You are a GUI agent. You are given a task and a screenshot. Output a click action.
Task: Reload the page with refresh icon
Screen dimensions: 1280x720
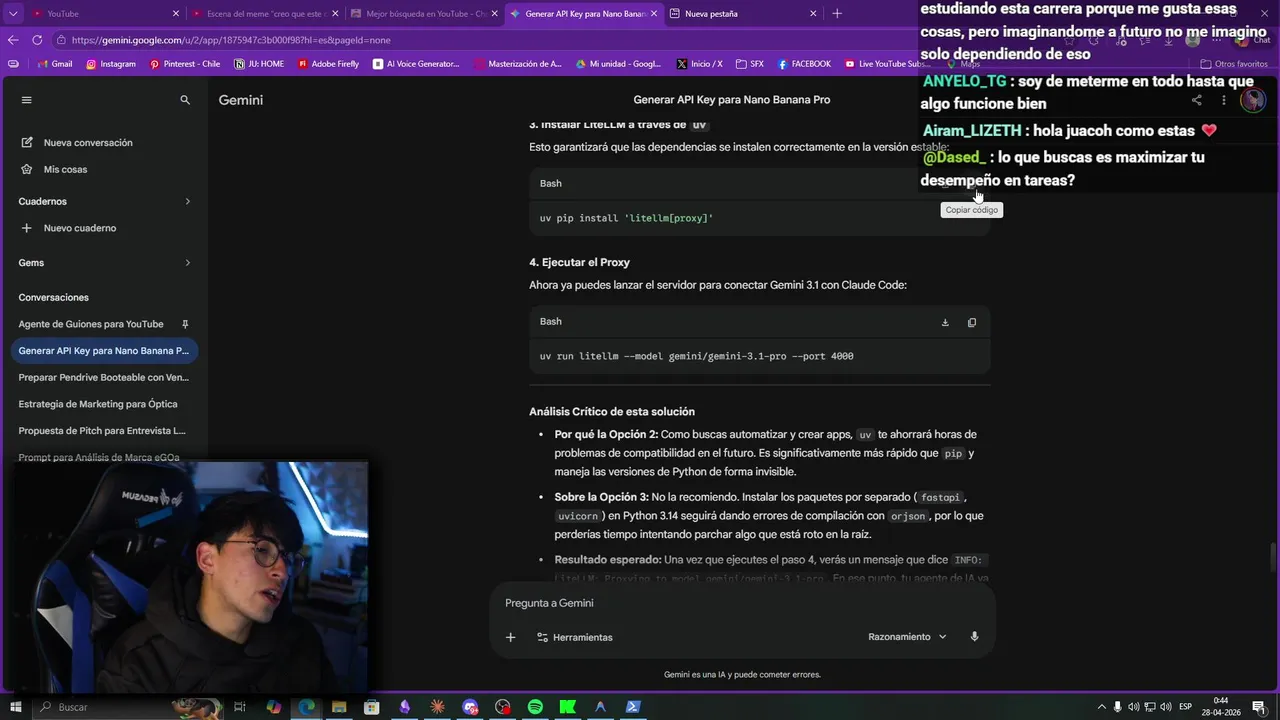pos(37,40)
